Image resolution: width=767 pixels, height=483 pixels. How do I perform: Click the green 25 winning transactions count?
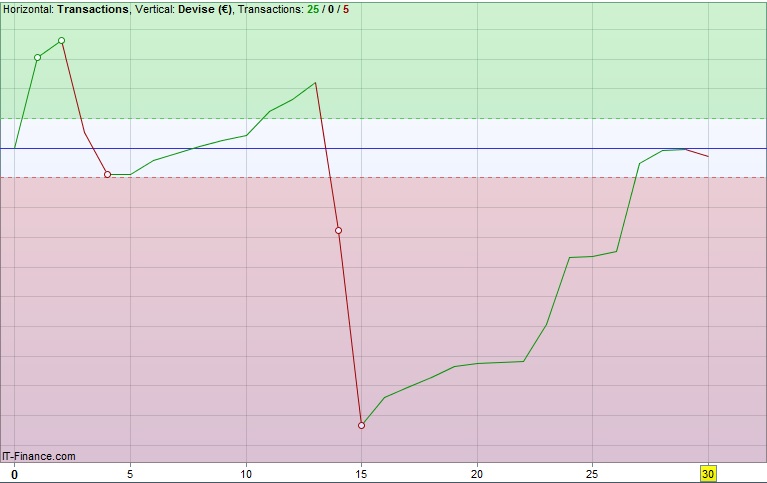(x=313, y=9)
